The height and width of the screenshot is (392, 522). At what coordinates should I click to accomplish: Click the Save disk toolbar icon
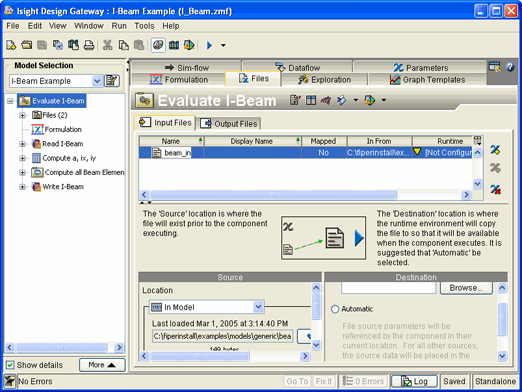tap(42, 45)
